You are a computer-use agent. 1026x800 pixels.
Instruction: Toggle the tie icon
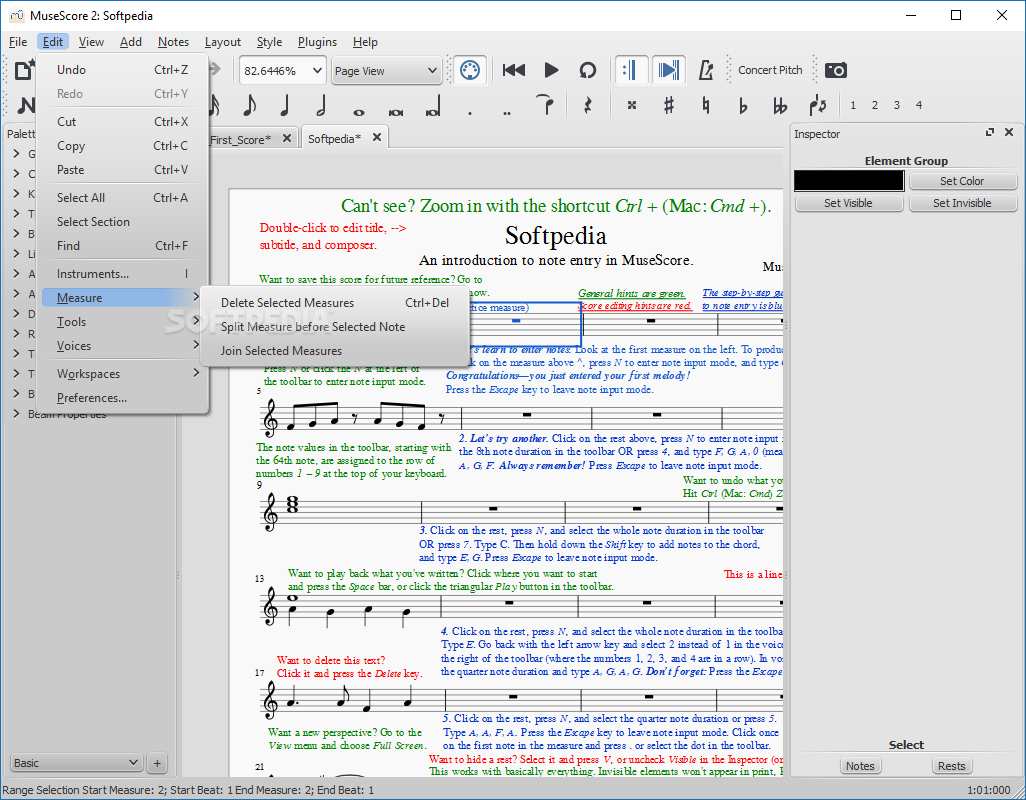pos(545,105)
